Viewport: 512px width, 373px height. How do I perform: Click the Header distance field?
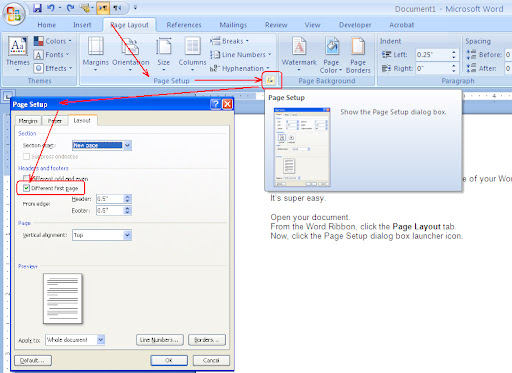coord(110,199)
